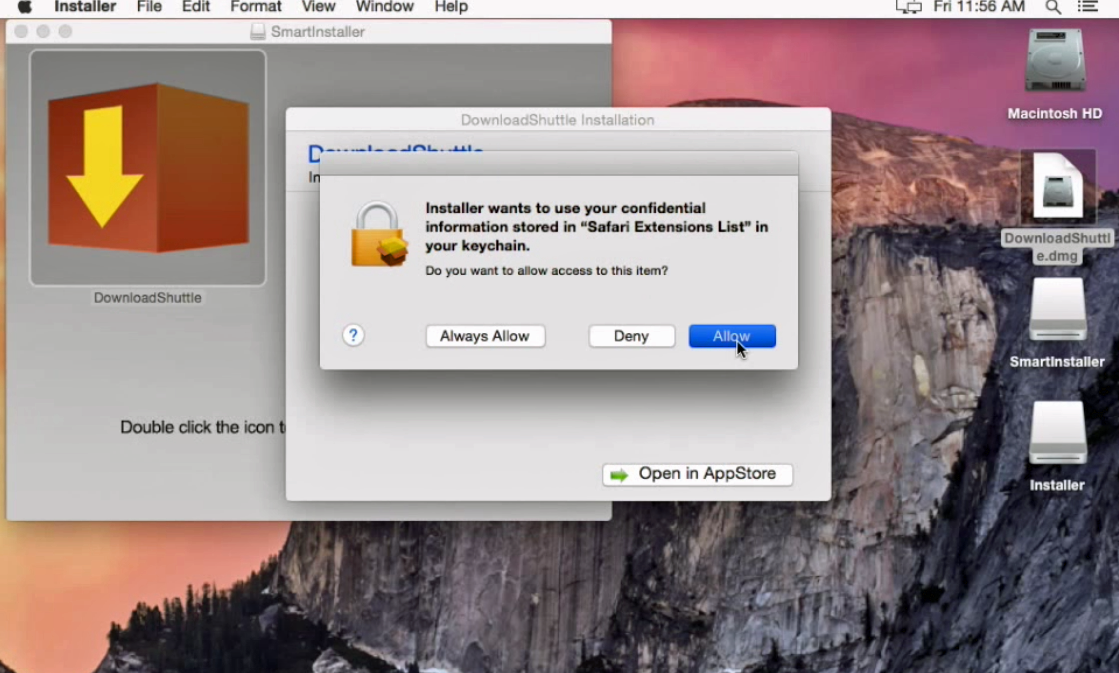Open the View menu
1119x673 pixels.
318,7
